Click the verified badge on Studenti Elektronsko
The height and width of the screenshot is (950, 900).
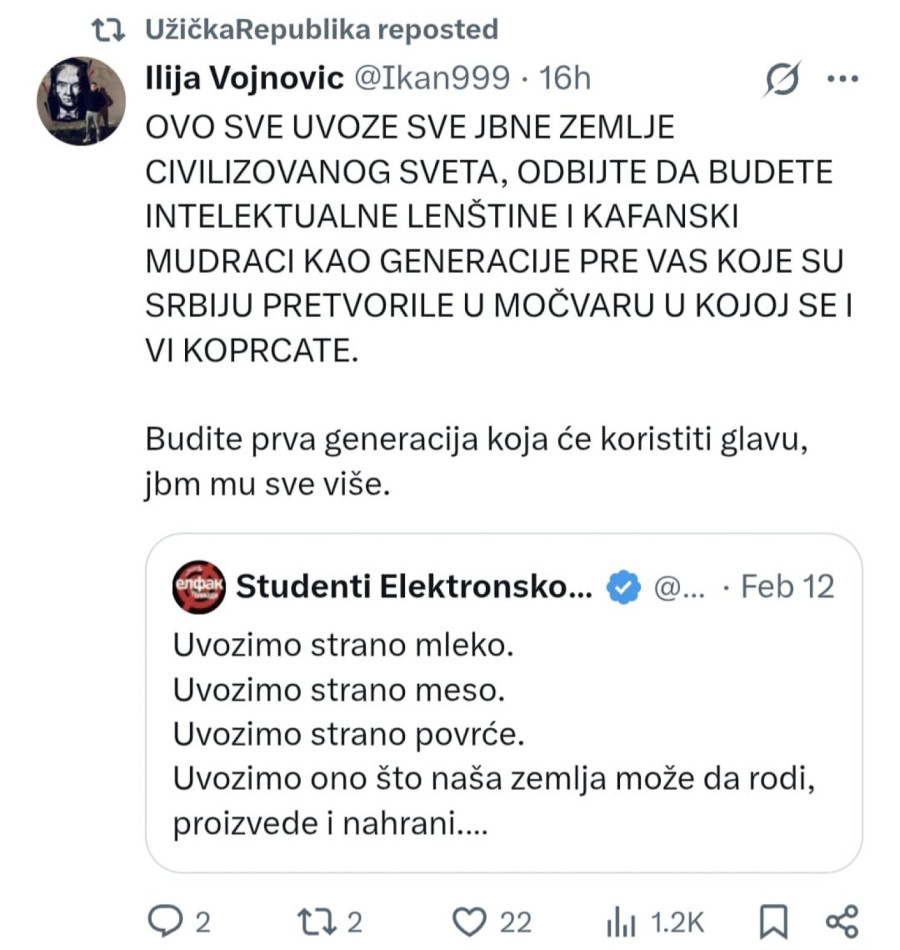point(623,588)
